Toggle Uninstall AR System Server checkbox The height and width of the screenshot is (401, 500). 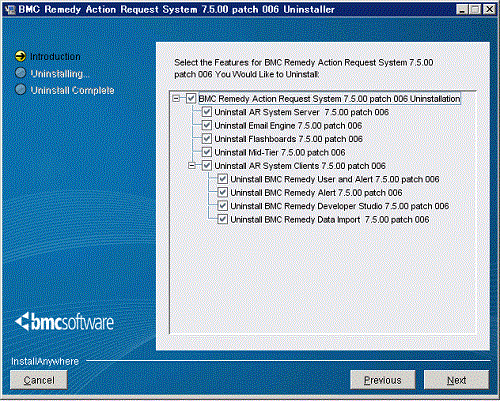pyautogui.click(x=207, y=112)
